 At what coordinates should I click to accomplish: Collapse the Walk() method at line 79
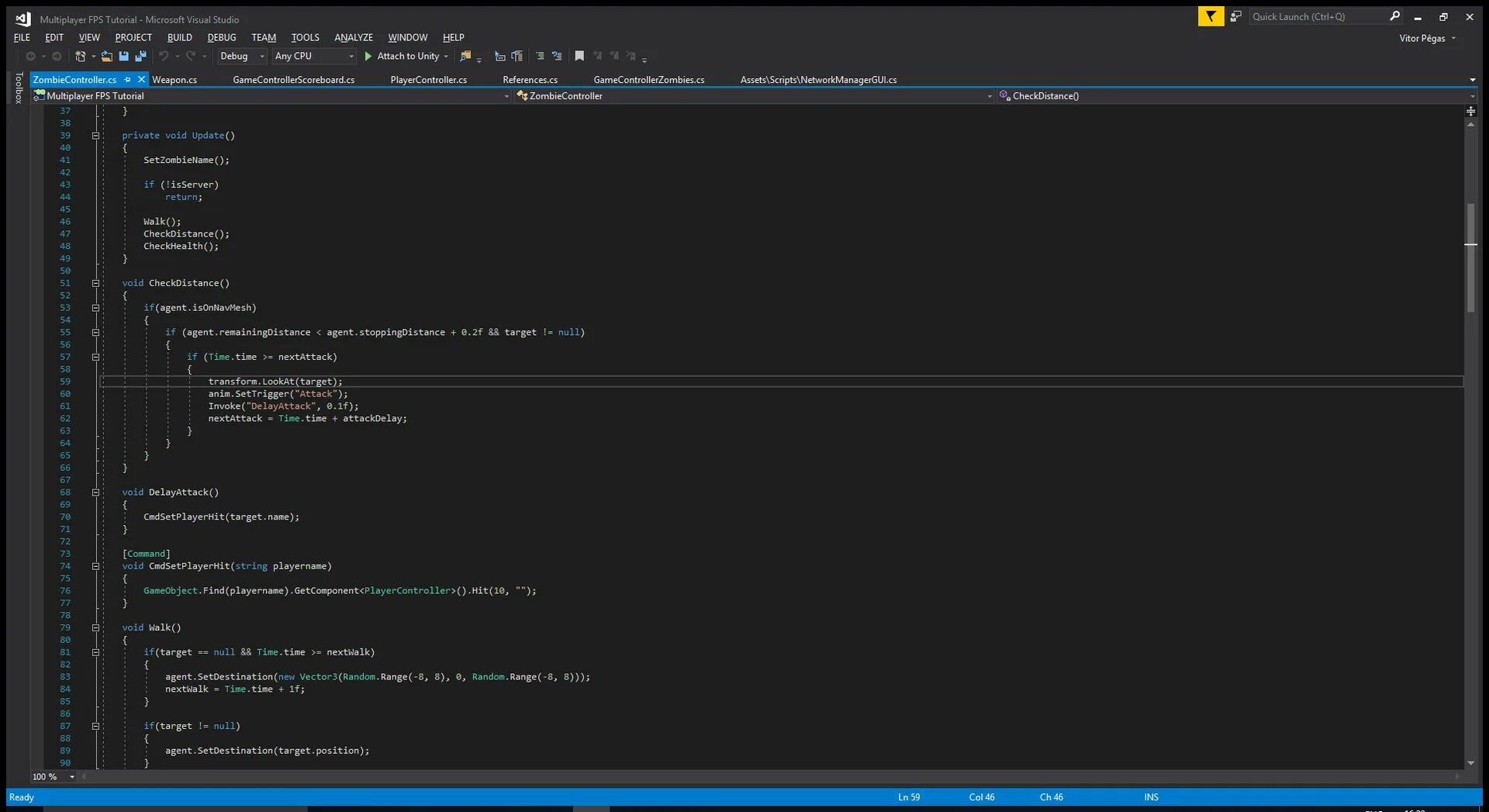pyautogui.click(x=96, y=628)
